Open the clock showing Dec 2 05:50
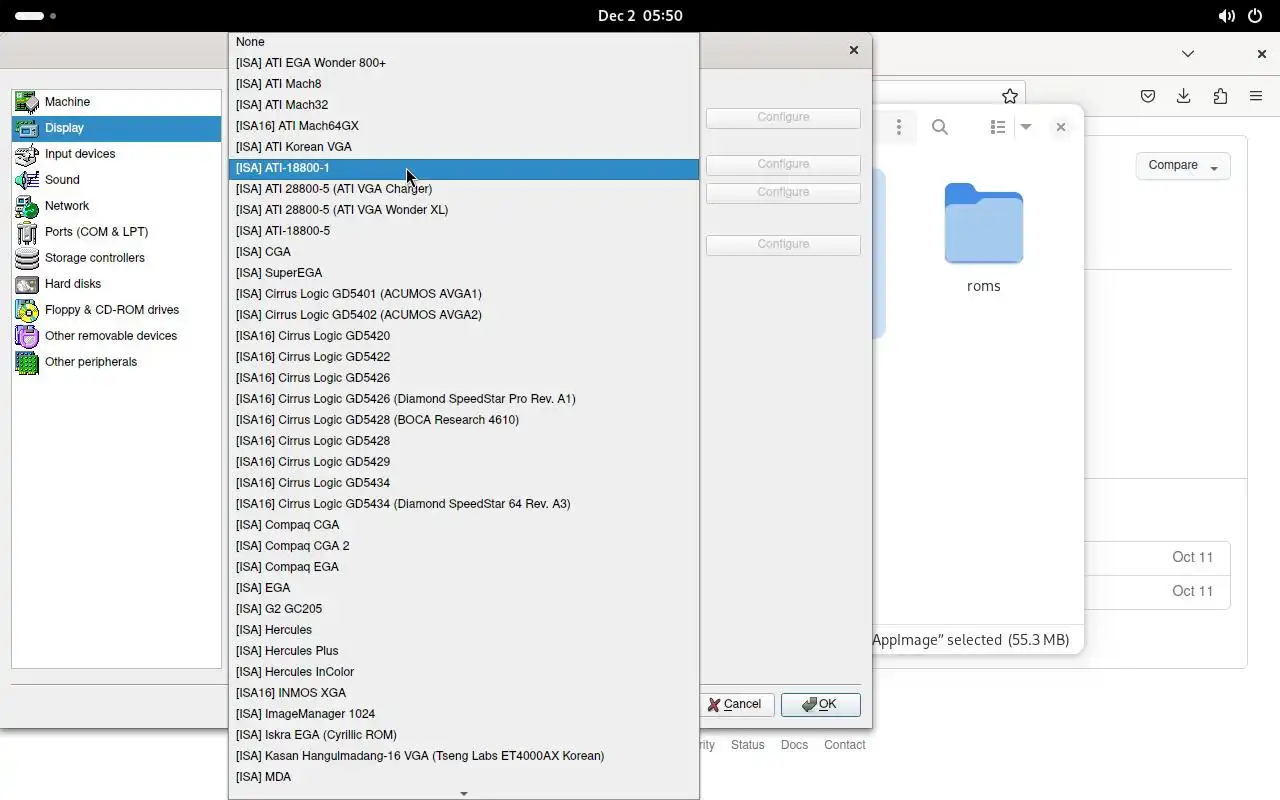The height and width of the screenshot is (800, 1280). click(640, 16)
